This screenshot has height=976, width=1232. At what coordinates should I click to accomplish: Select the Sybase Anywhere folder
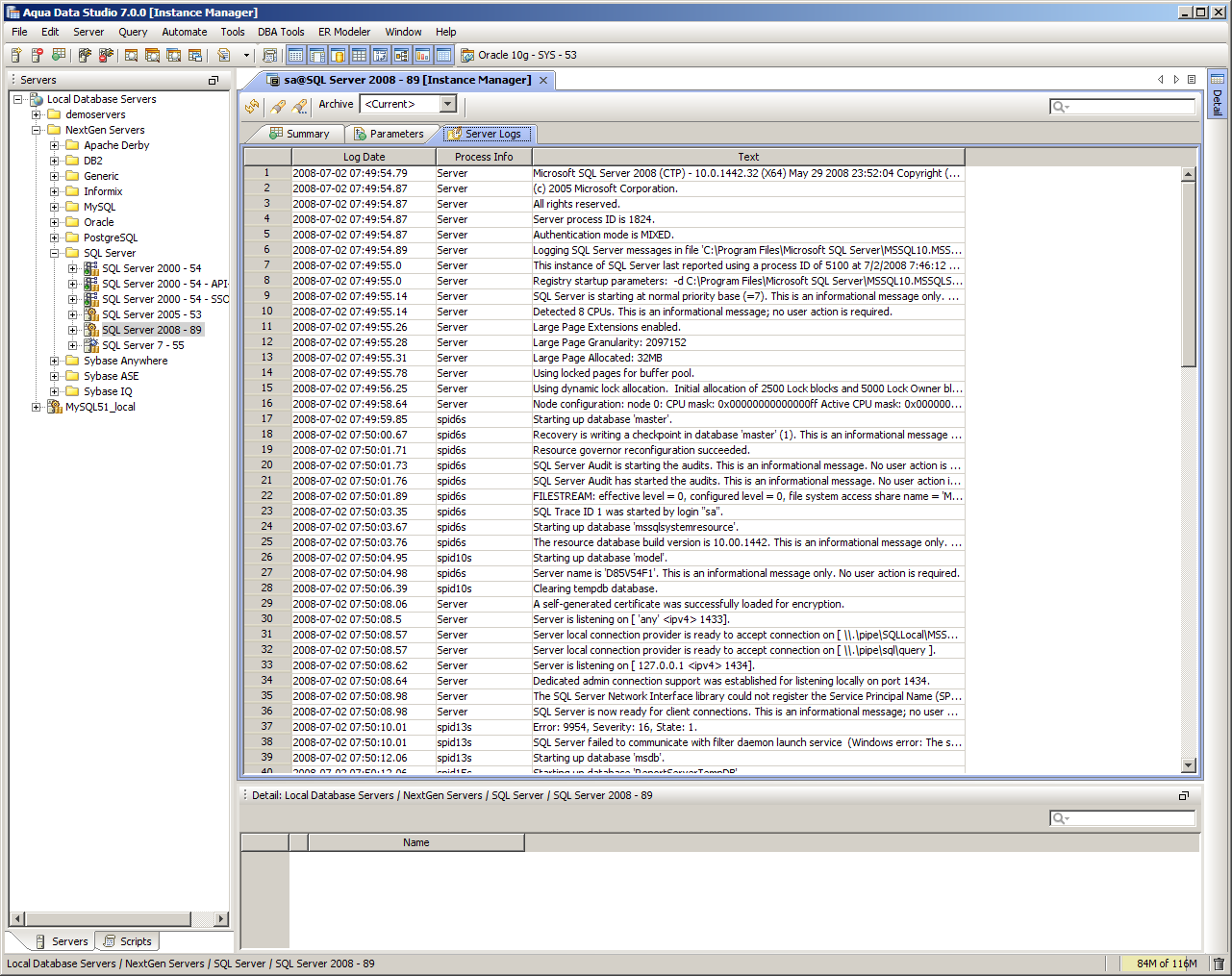(x=125, y=361)
